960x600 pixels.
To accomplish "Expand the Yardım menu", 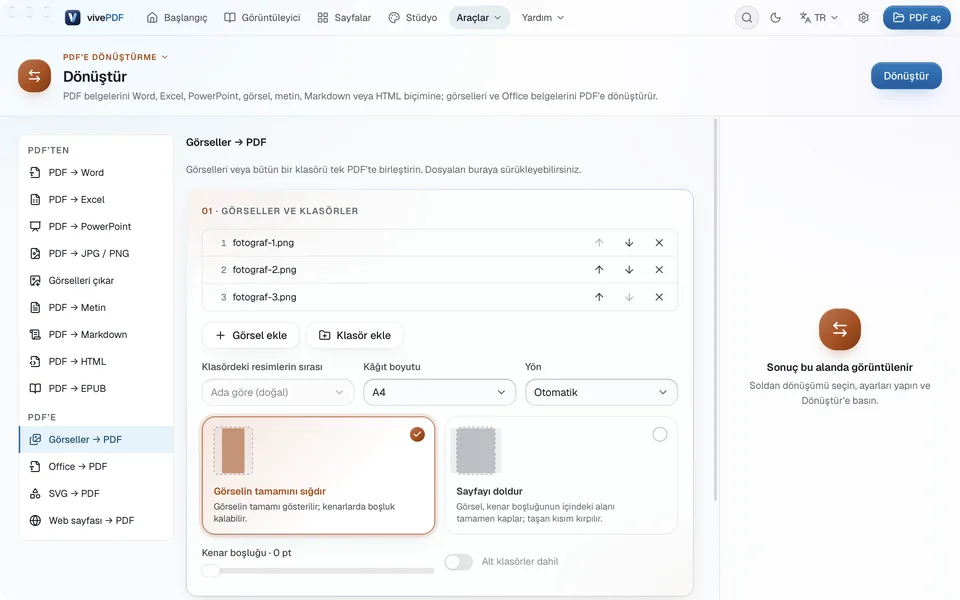I will [x=543, y=18].
